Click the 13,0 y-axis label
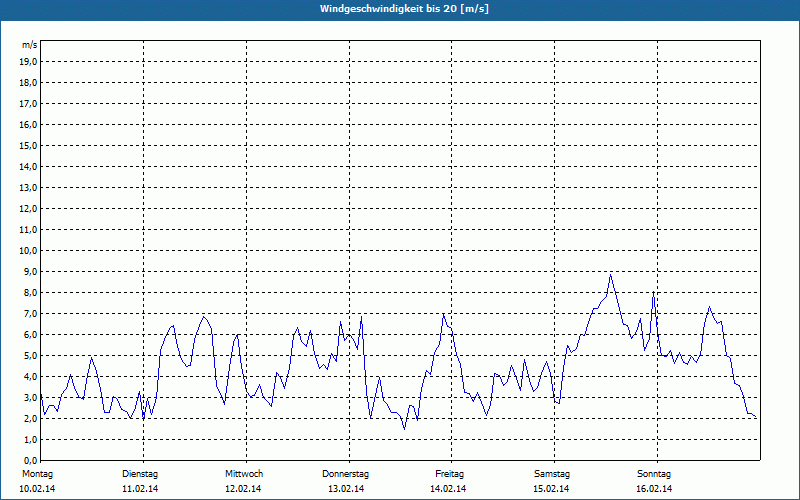Viewport: 800px width, 500px height. (29, 187)
